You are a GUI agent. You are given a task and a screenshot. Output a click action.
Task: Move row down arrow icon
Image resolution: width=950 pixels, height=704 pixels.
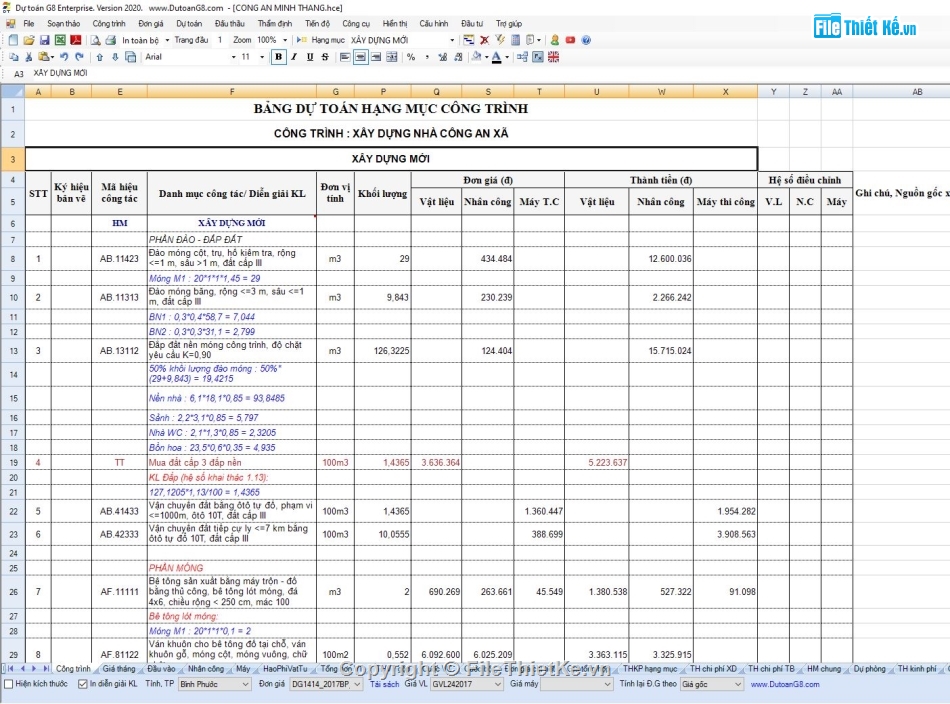coord(115,57)
